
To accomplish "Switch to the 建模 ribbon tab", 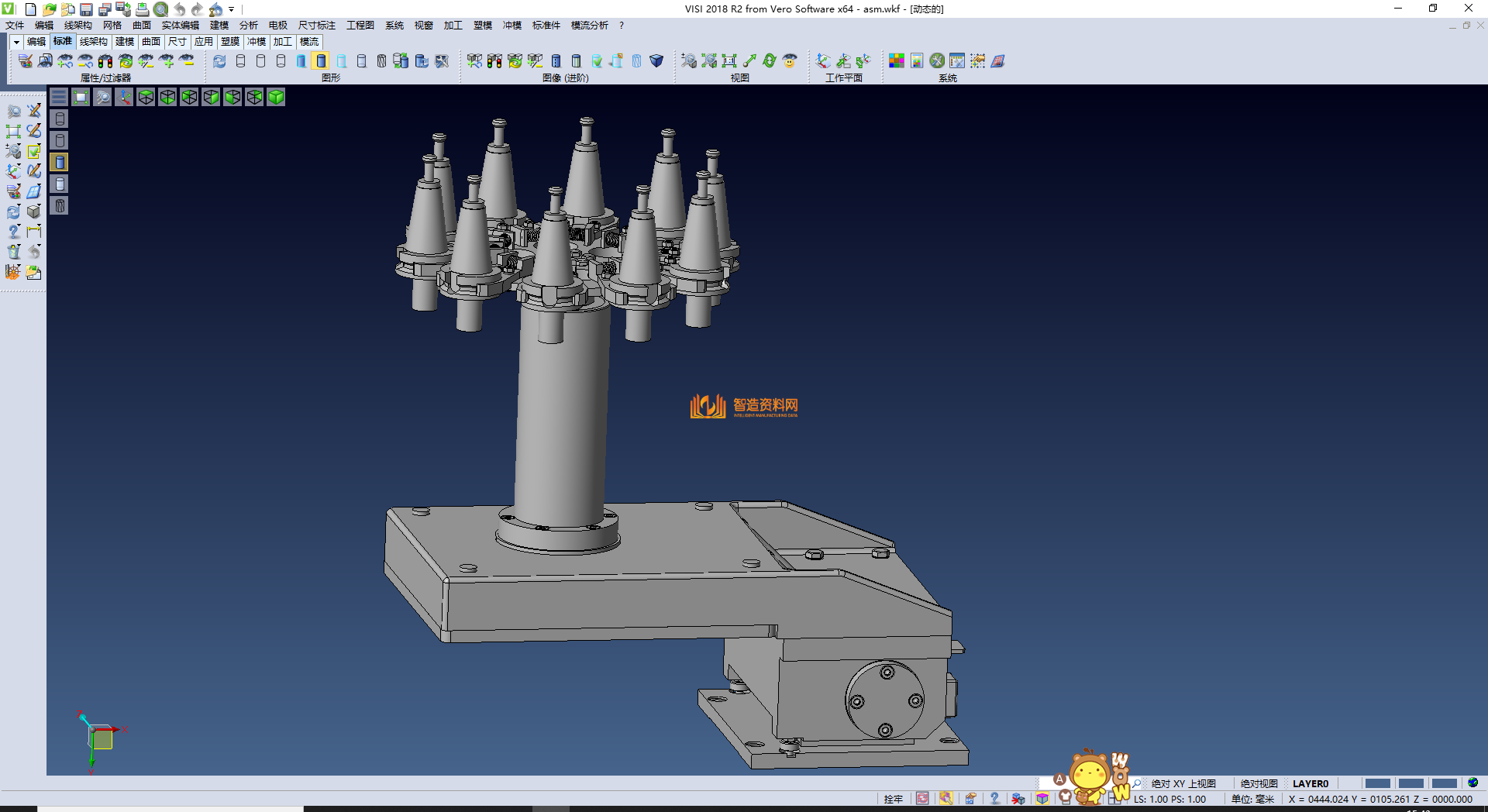I will (124, 42).
